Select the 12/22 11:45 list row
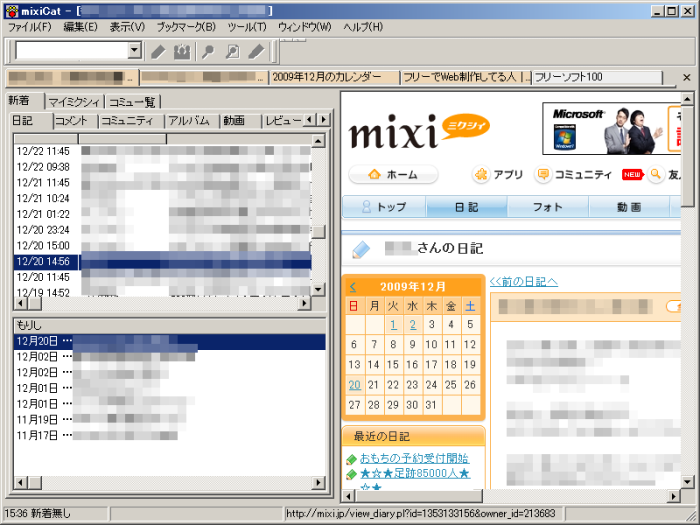700x525 pixels. coord(162,151)
